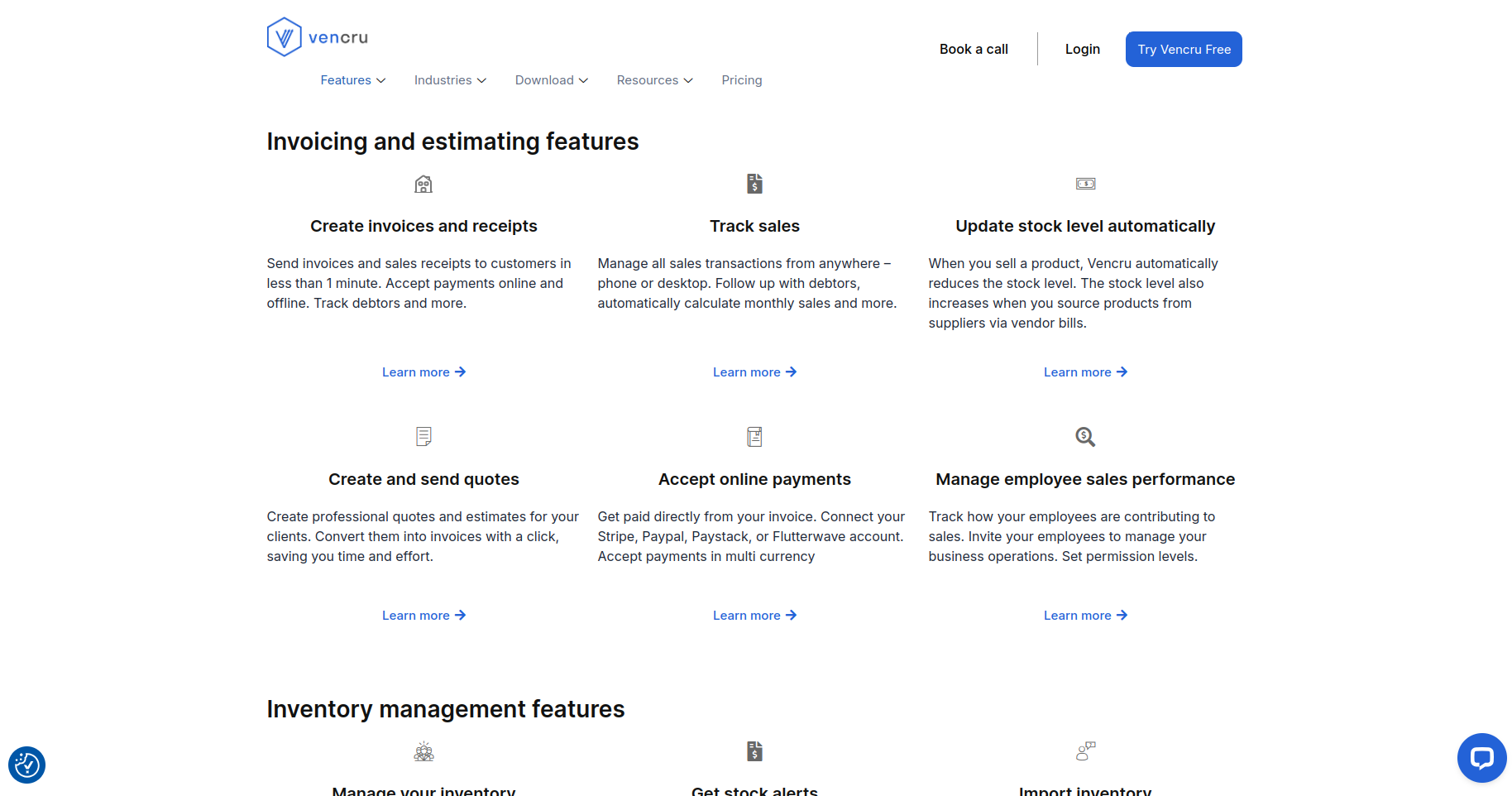The width and height of the screenshot is (1512, 796).
Task: Learn more about Track sales
Action: point(754,372)
